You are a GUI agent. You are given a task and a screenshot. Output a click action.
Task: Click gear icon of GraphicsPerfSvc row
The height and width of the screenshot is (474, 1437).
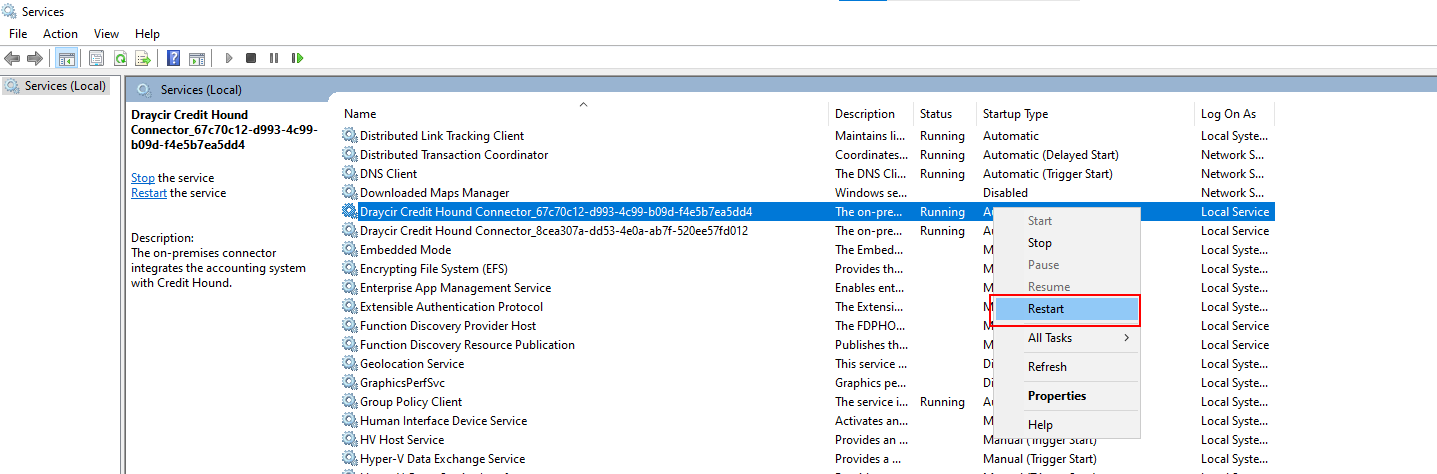[349, 383]
